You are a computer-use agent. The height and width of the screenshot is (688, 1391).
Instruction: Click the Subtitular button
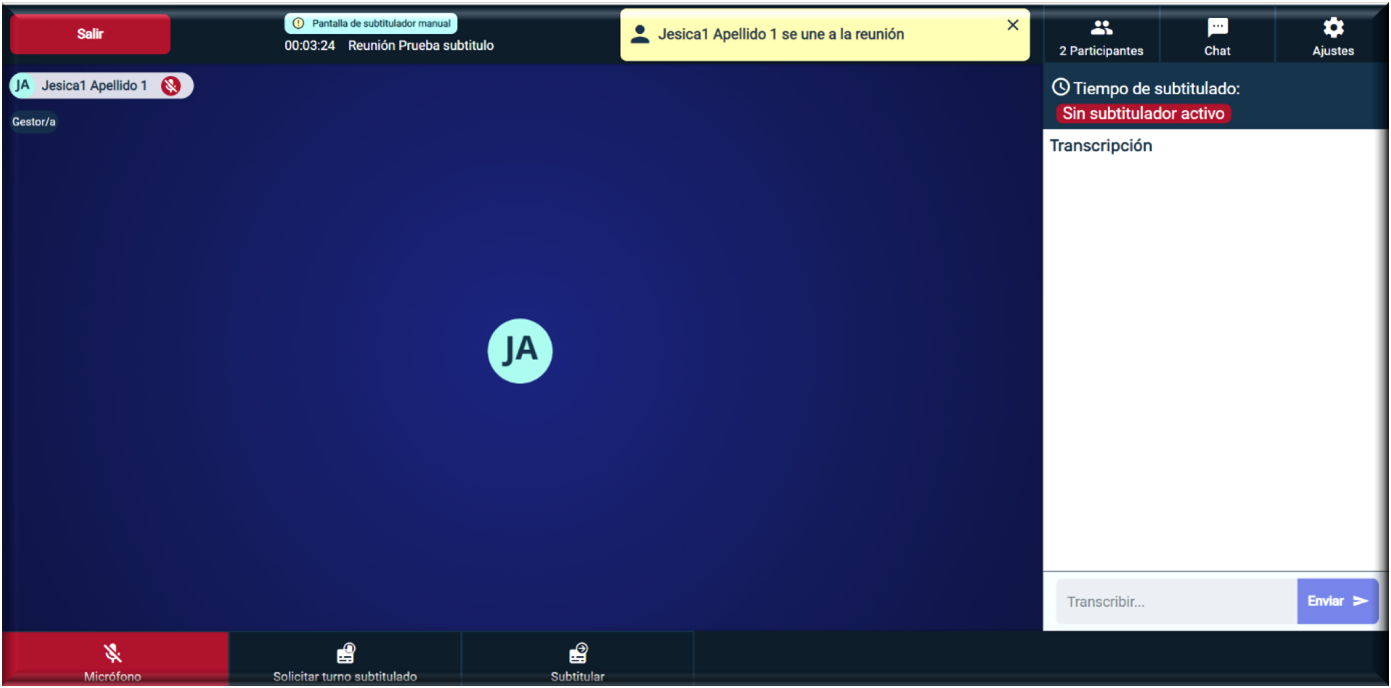pos(578,659)
